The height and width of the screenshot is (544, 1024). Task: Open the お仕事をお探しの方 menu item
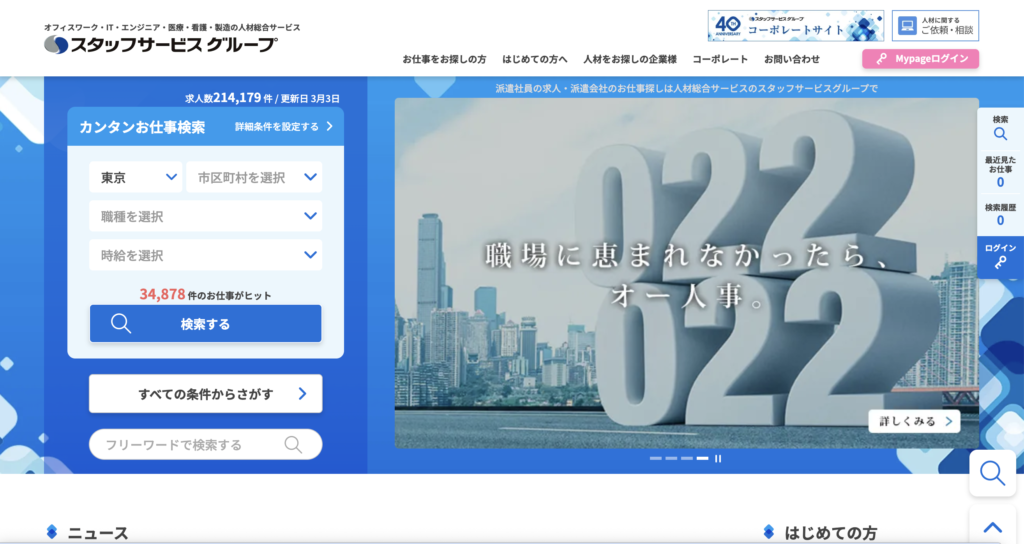[x=444, y=59]
